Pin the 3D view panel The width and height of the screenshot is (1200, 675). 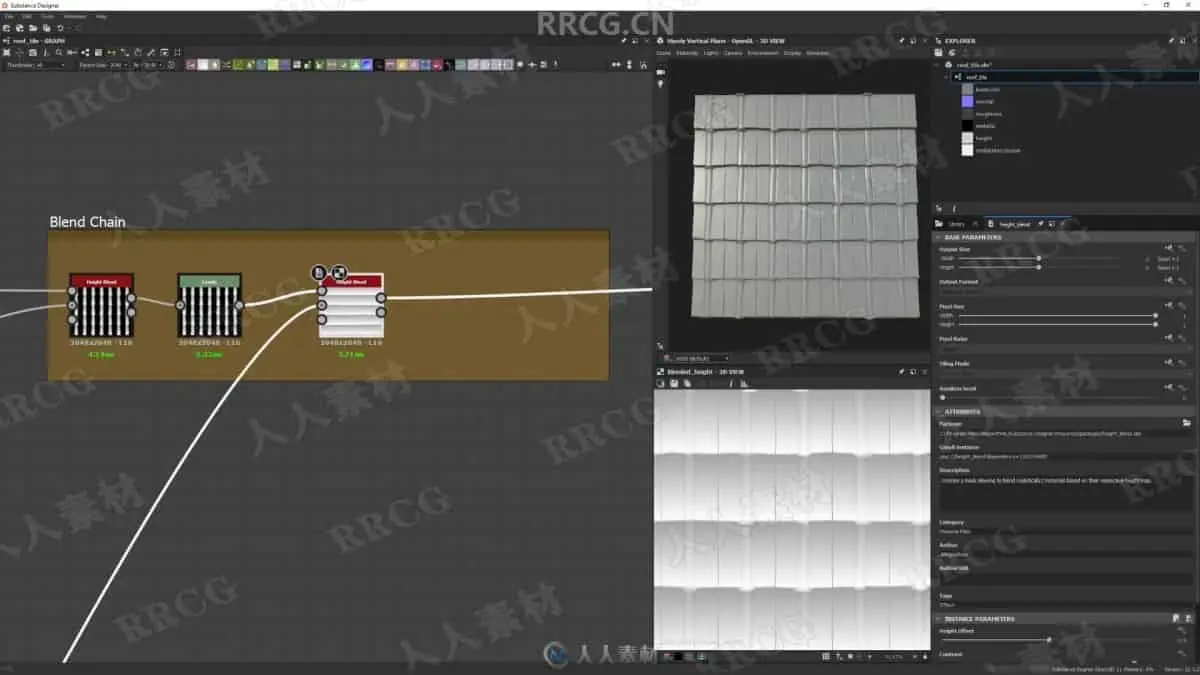click(901, 41)
